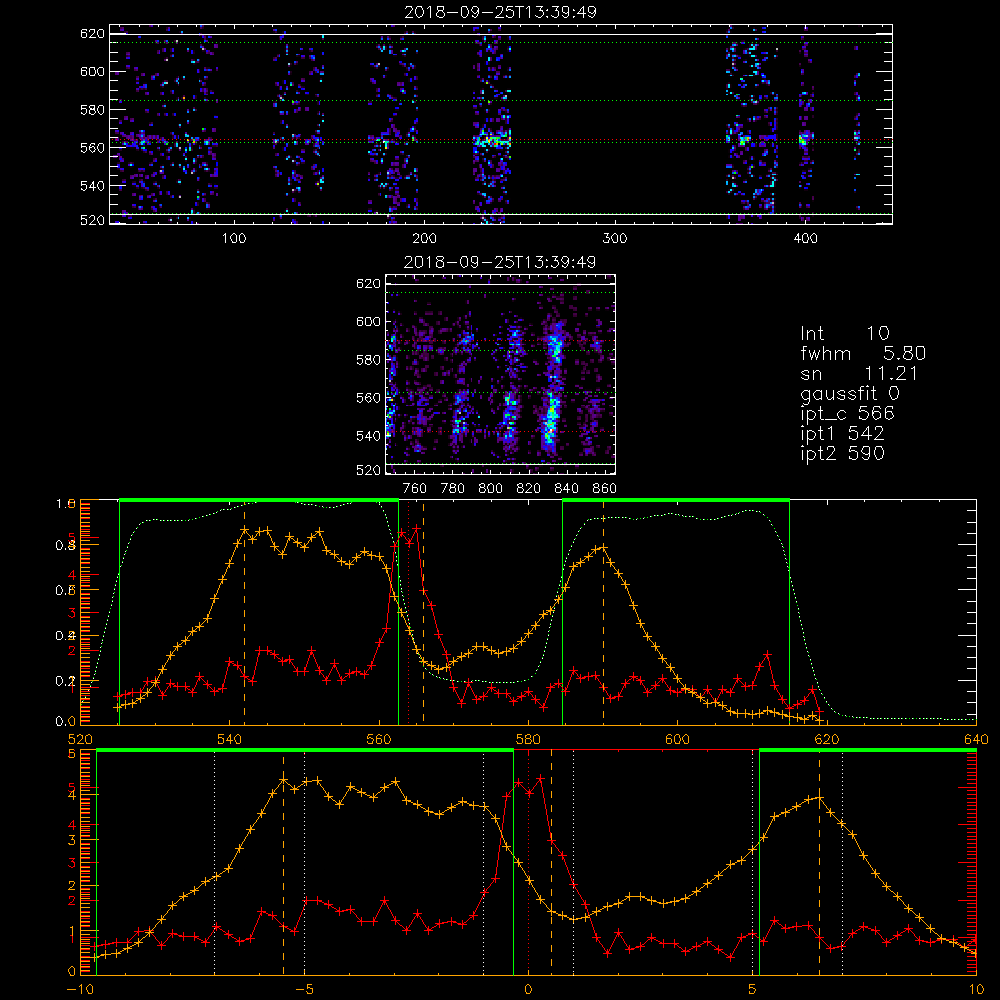Screen dimensions: 1000x1000
Task: Click the y-axis label 620 on top spectrogram
Action: (92, 33)
